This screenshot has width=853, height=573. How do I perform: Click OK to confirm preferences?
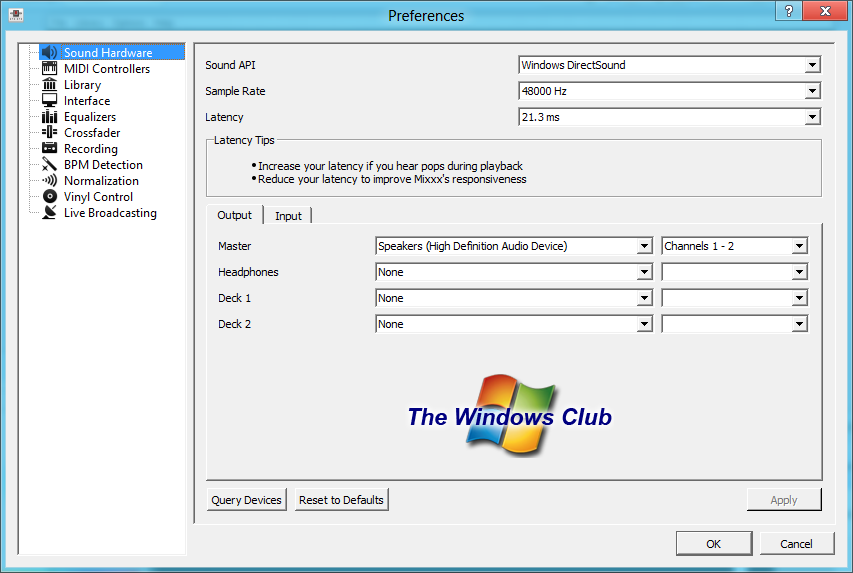(x=714, y=544)
